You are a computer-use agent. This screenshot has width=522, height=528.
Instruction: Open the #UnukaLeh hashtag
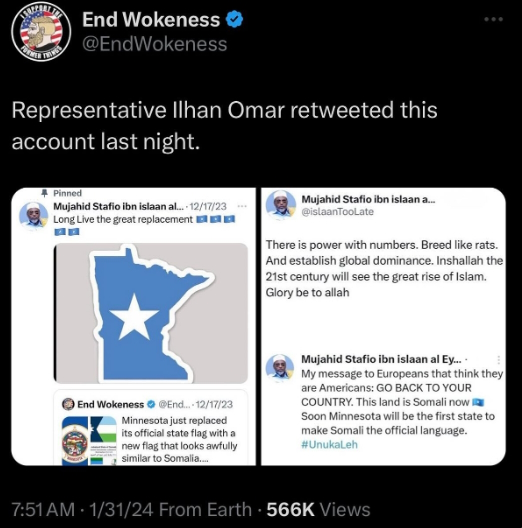click(329, 445)
